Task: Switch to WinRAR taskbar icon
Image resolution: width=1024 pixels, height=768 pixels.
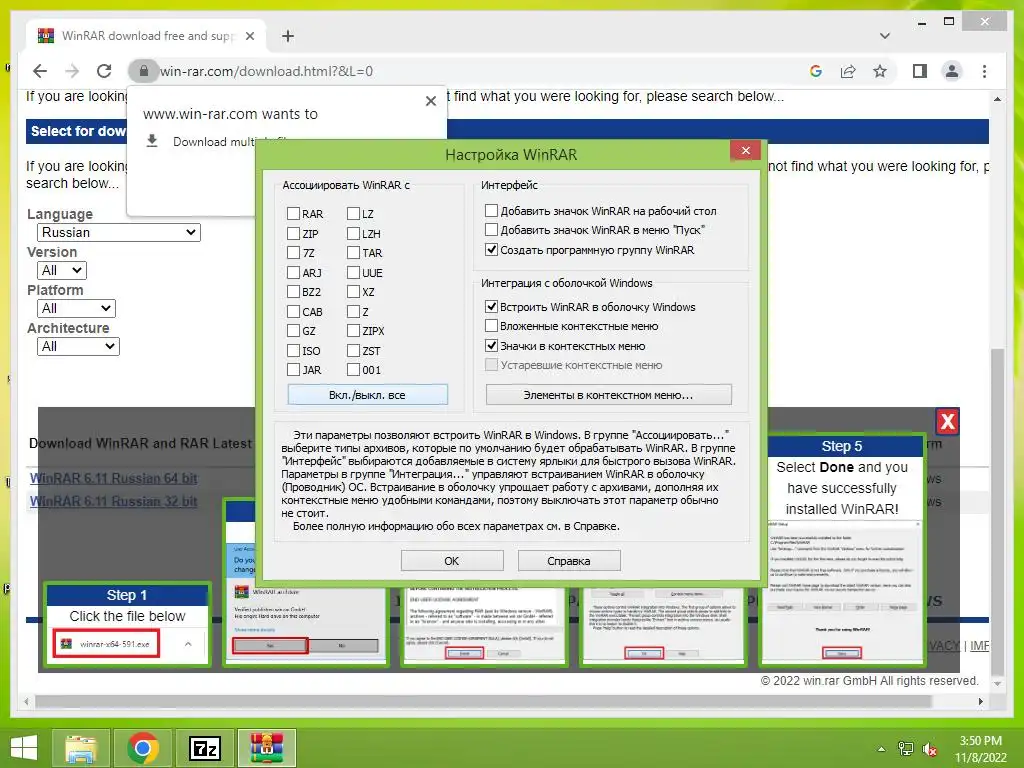Action: point(266,748)
